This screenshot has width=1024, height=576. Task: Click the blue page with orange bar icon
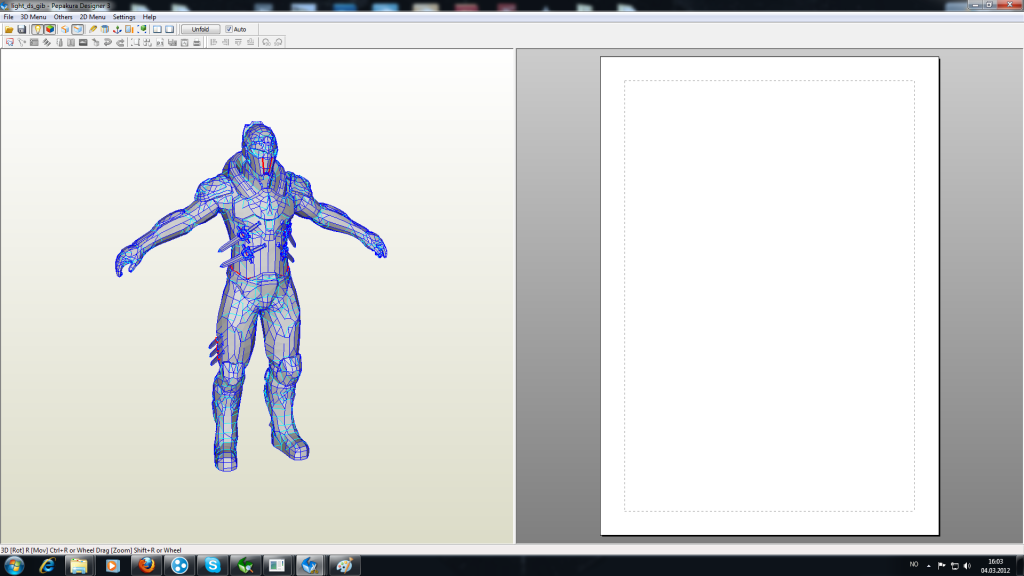point(129,29)
